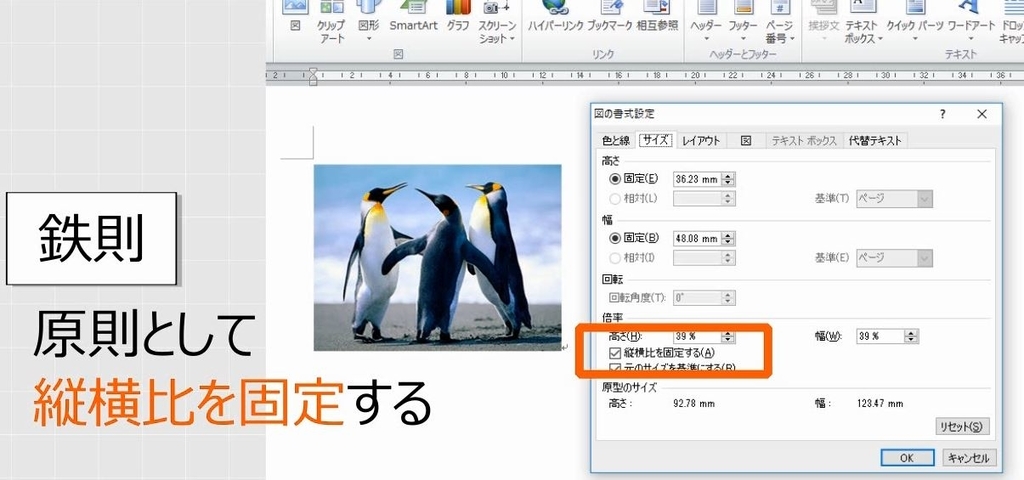The image size is (1024, 480).
Task: Insert a SmartArt graphic
Action: point(413,18)
